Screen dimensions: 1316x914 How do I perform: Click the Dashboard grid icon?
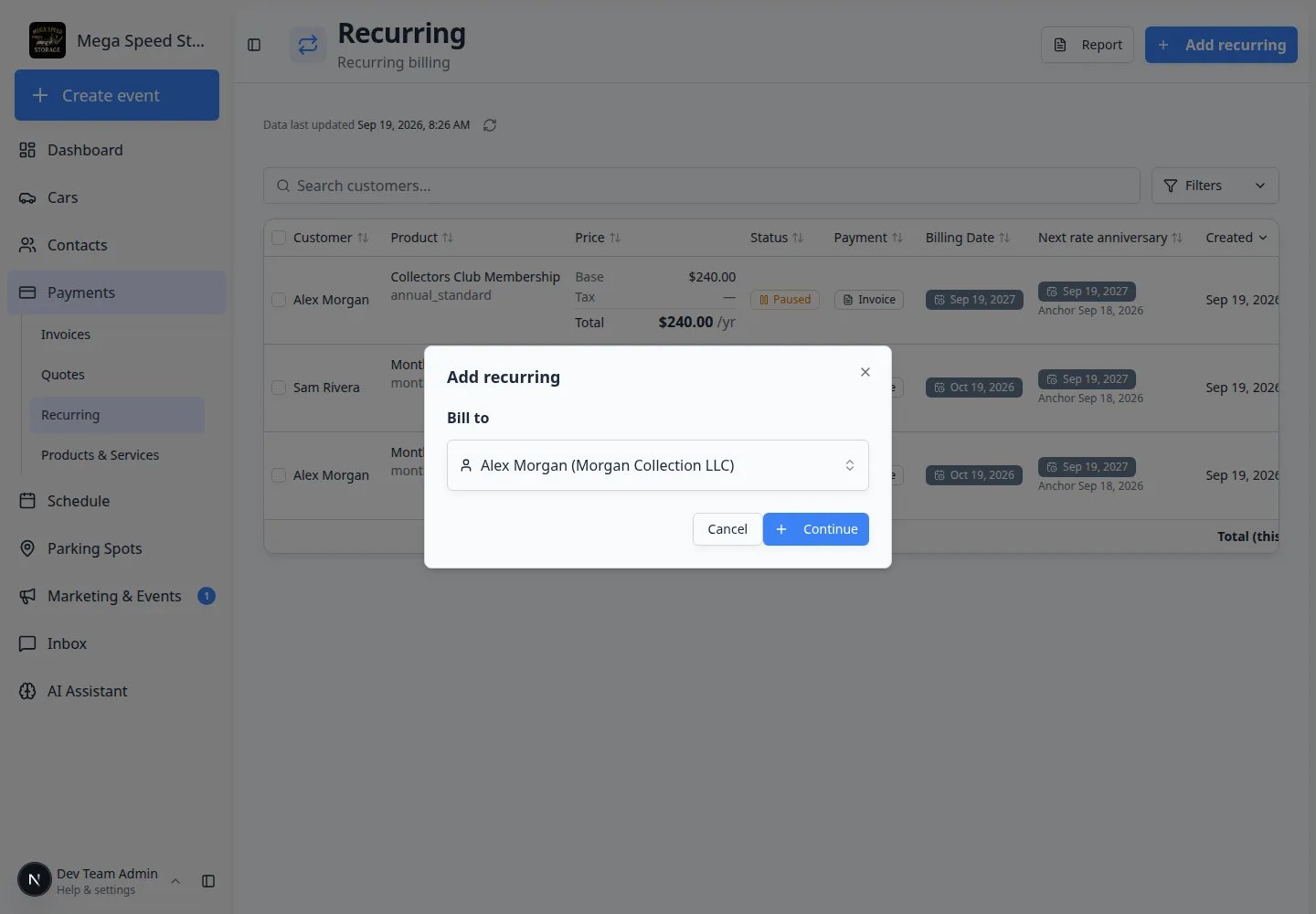27,150
